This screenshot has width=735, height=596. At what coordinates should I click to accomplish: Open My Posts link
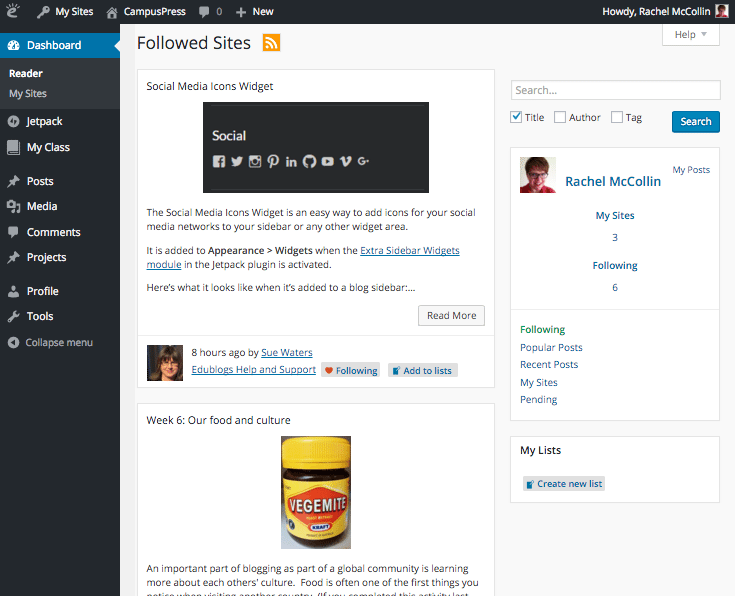point(691,170)
